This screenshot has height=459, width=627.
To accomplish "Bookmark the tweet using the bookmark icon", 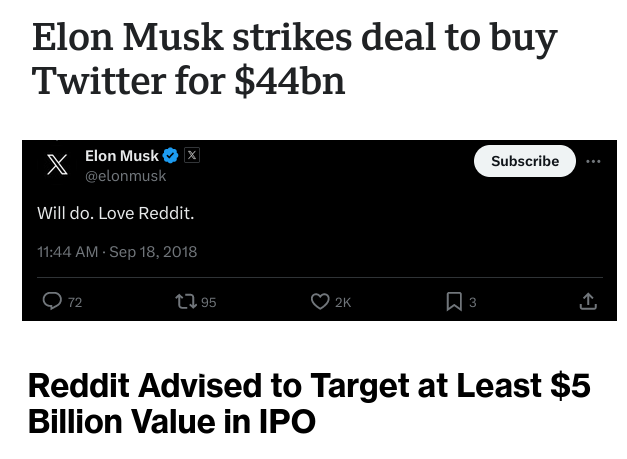I will pyautogui.click(x=454, y=301).
